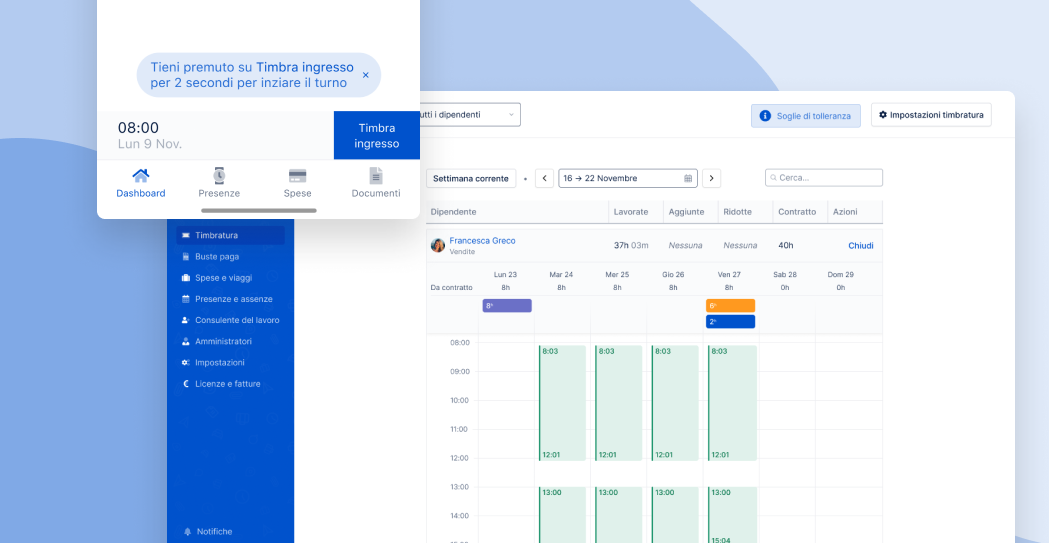This screenshot has height=543, width=1049.
Task: Click the calendar icon in date range field
Action: 688,178
